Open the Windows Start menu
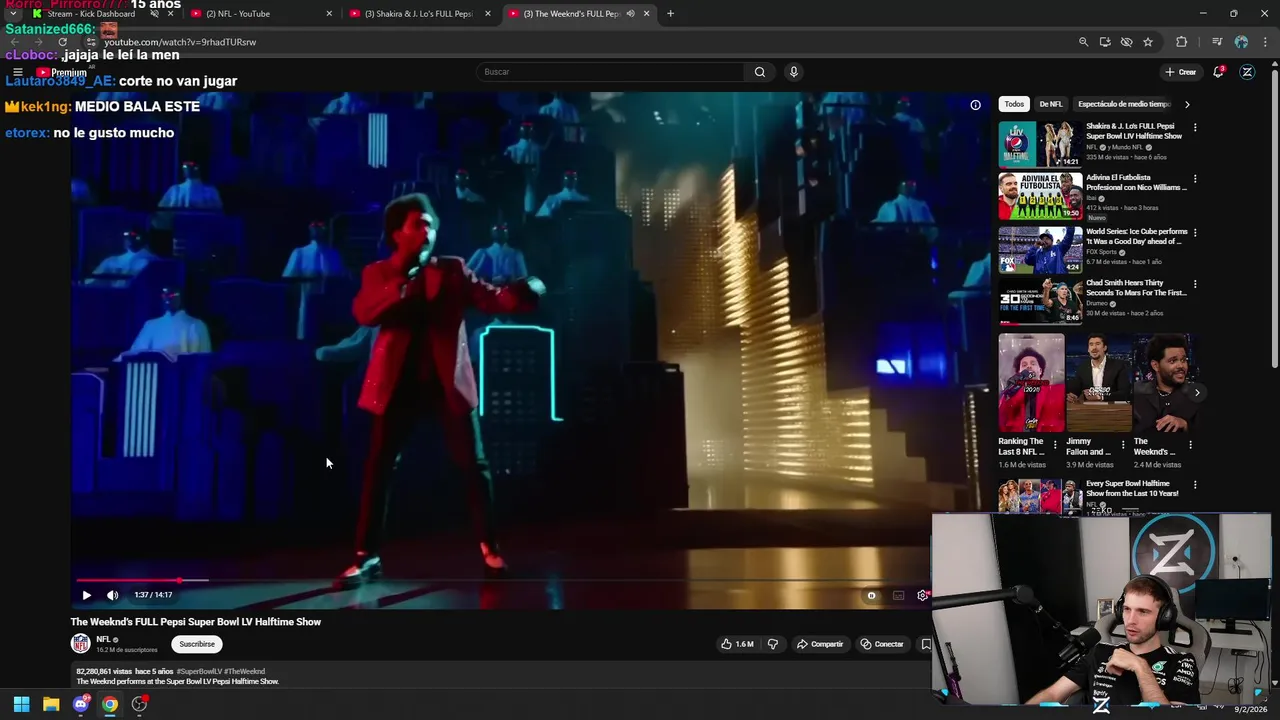The height and width of the screenshot is (720, 1280). click(21, 704)
